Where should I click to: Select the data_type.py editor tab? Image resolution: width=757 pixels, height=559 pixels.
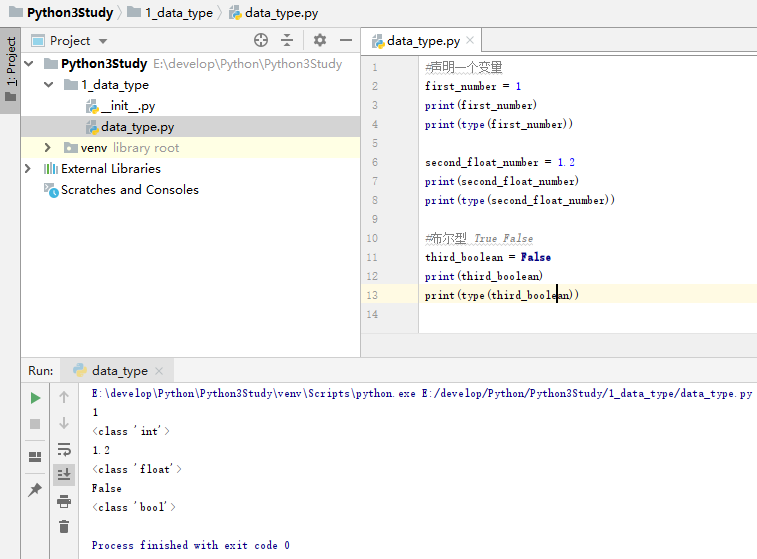pyautogui.click(x=423, y=41)
